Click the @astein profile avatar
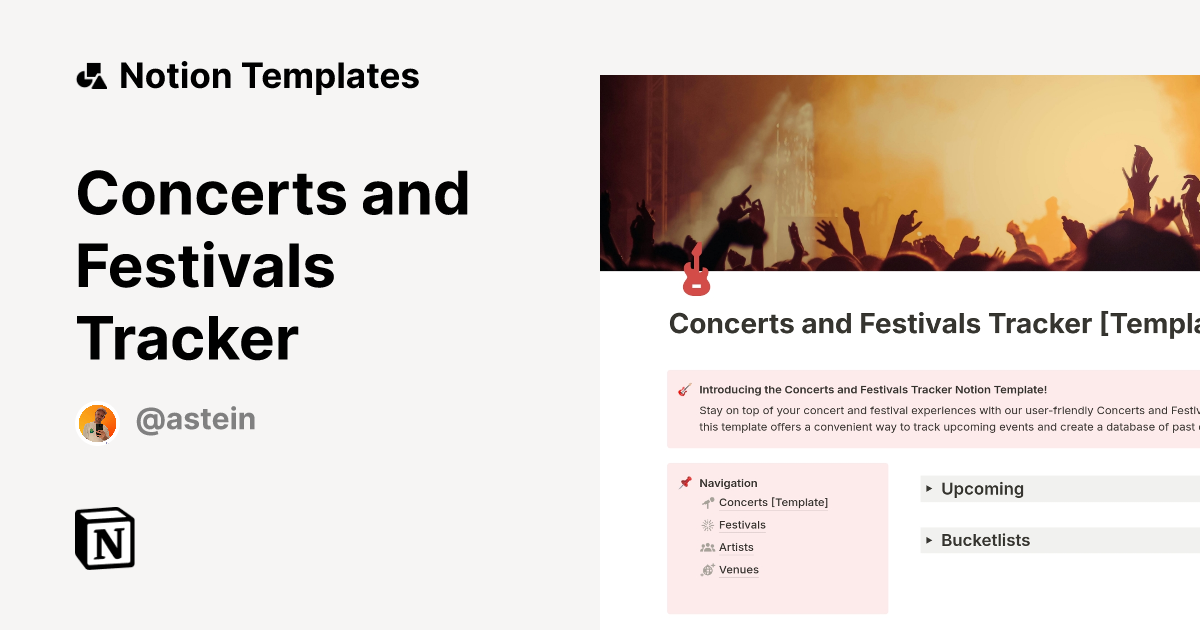Viewport: 1200px width, 630px height. pyautogui.click(x=97, y=421)
